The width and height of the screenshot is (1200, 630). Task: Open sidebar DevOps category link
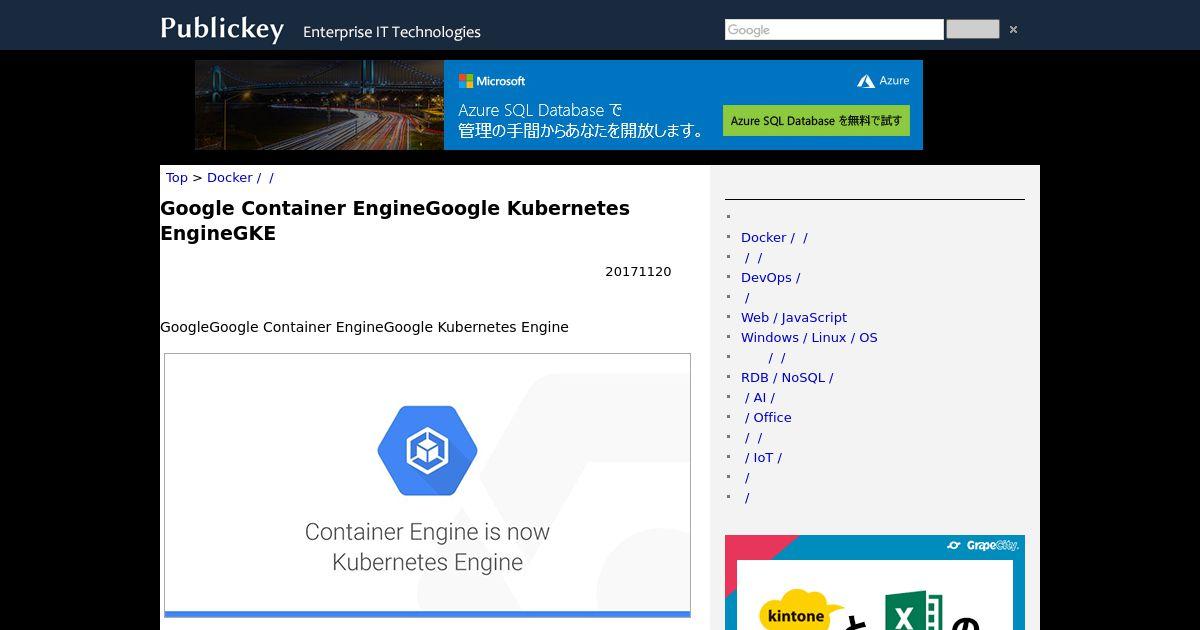click(770, 277)
